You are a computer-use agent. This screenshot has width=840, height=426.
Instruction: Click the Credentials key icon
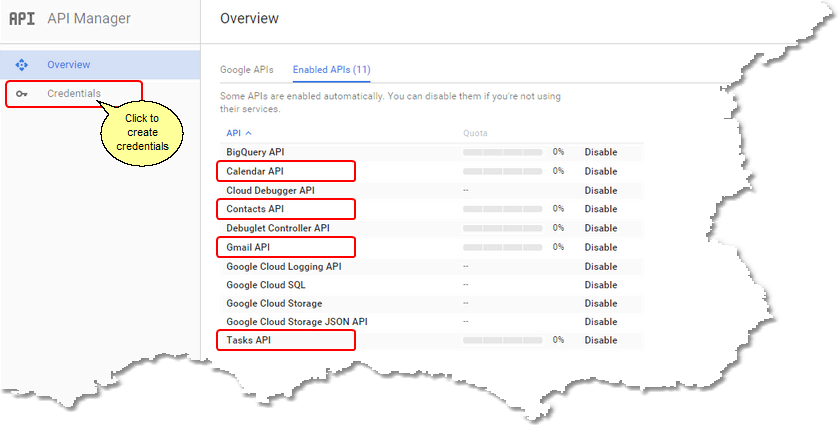pos(21,94)
